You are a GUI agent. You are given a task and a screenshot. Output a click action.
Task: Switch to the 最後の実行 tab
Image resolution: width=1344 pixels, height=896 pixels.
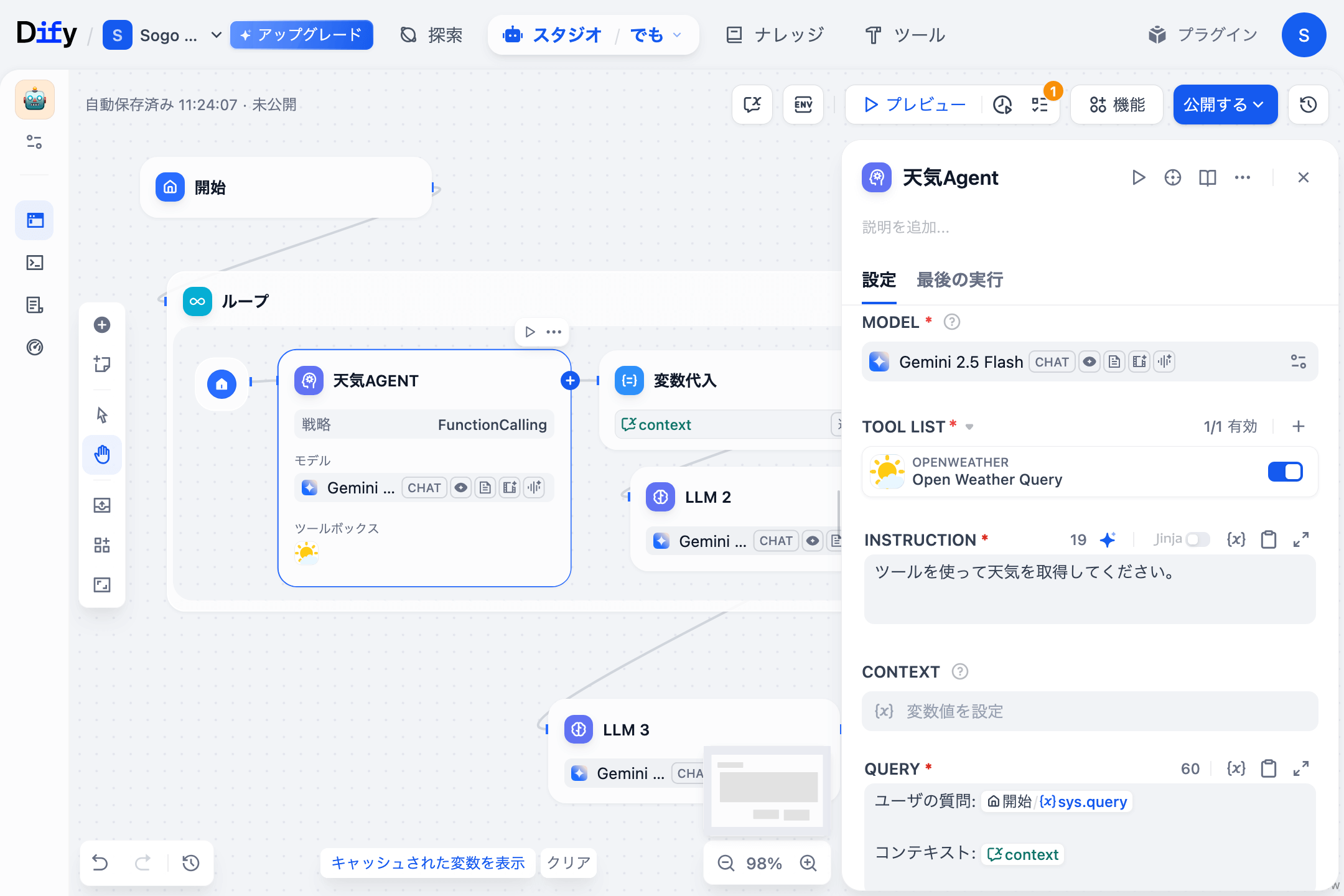click(x=959, y=280)
